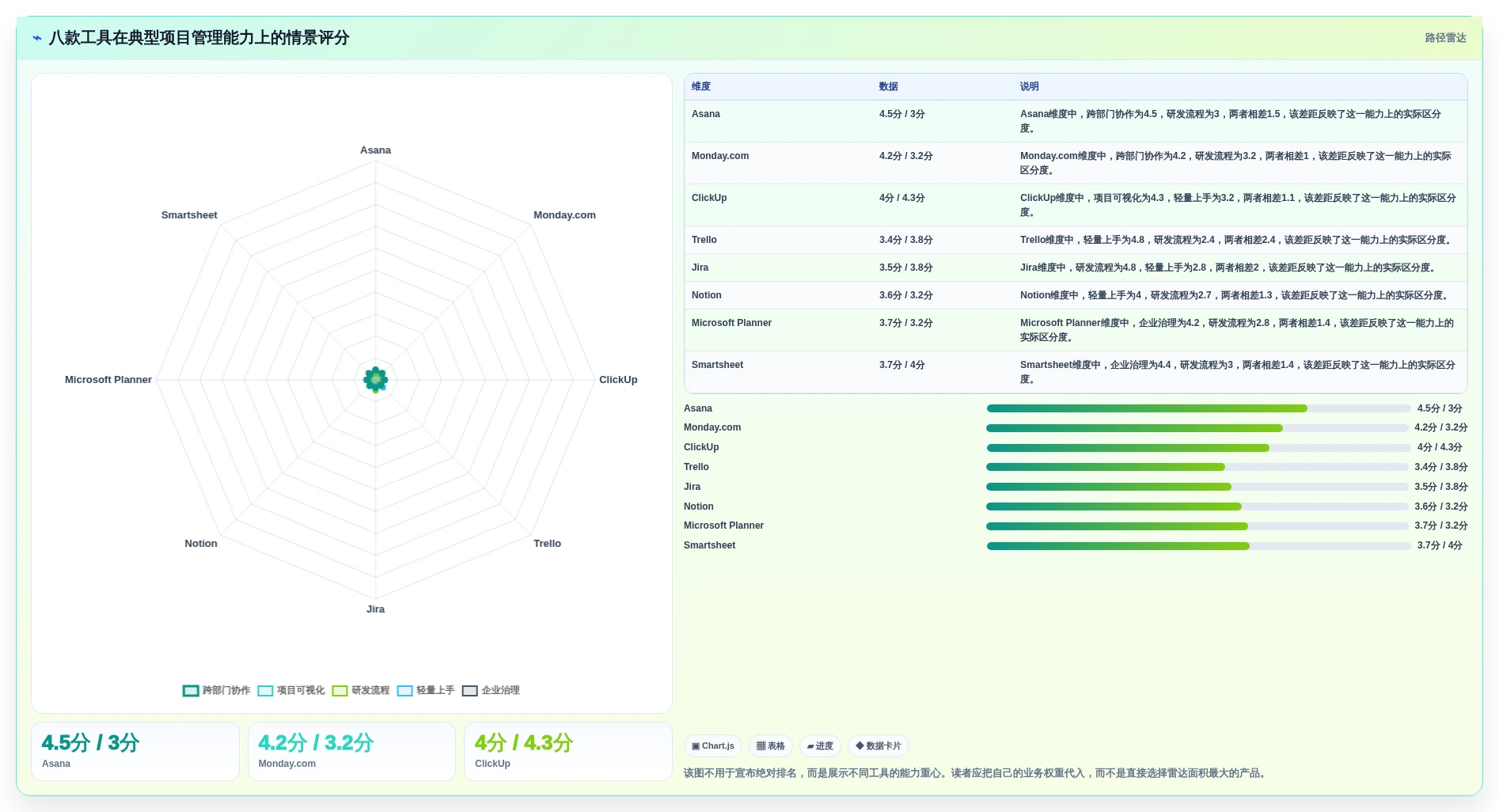This screenshot has width=1499, height=812.
Task: Click the chart title 八款工具在典型项目管理能力上的情景评分
Action: pos(199,38)
